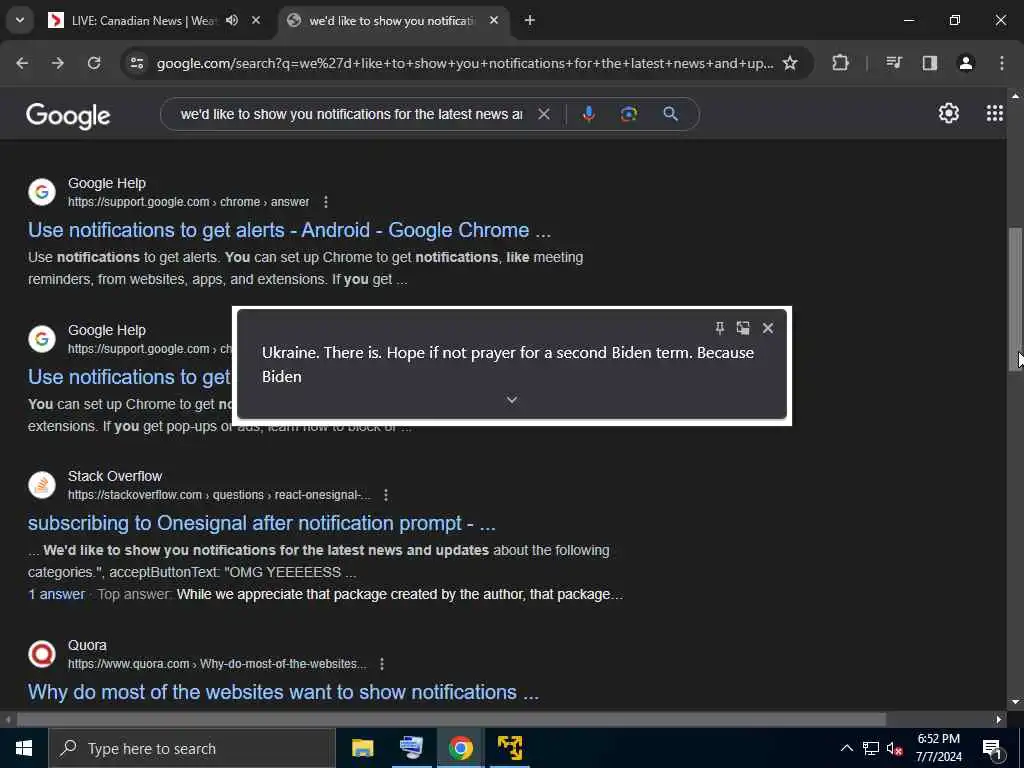Close the live caption overlay
1024x768 pixels.
tap(768, 328)
